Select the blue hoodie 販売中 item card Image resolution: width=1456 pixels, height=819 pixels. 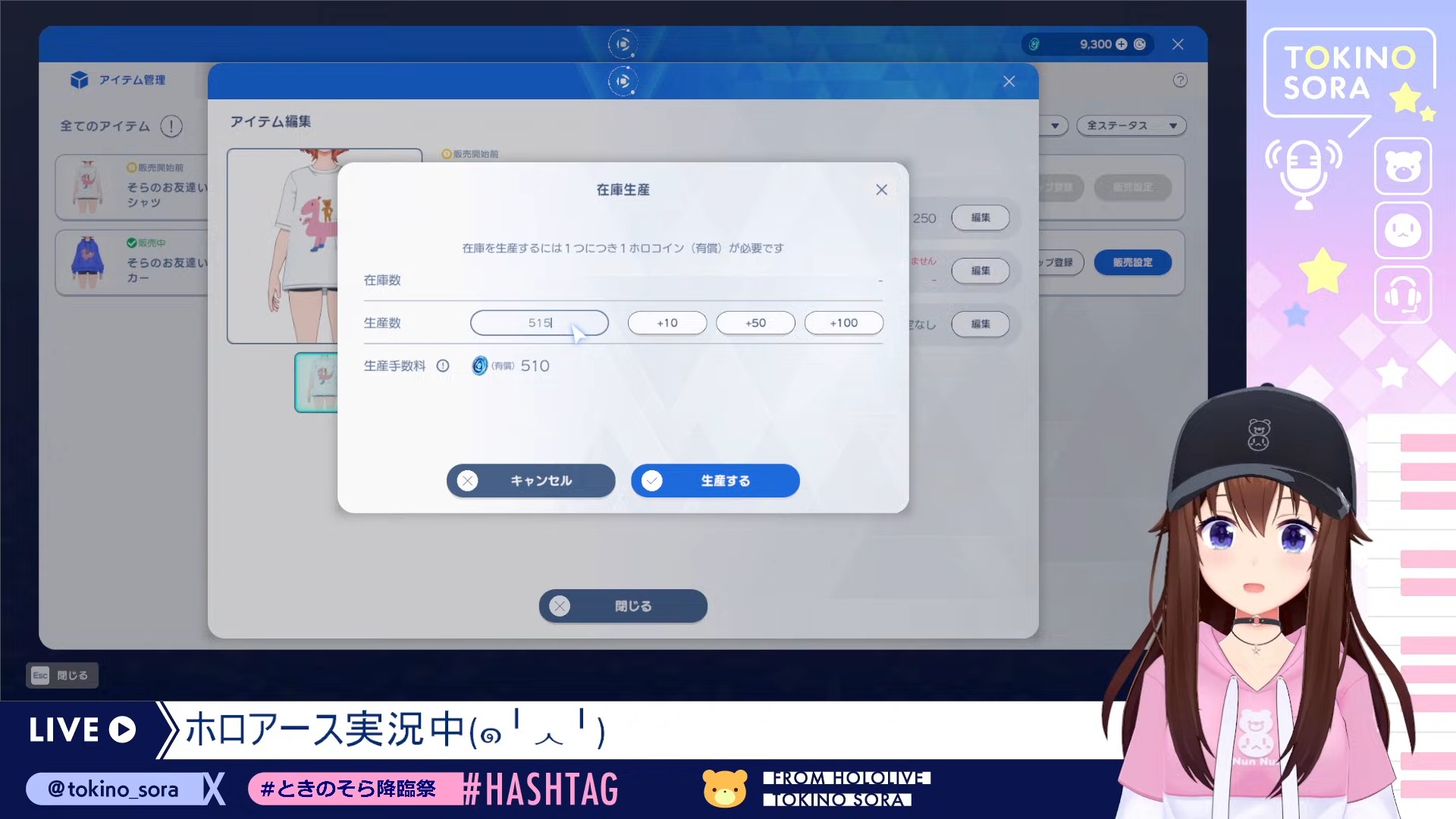132,262
